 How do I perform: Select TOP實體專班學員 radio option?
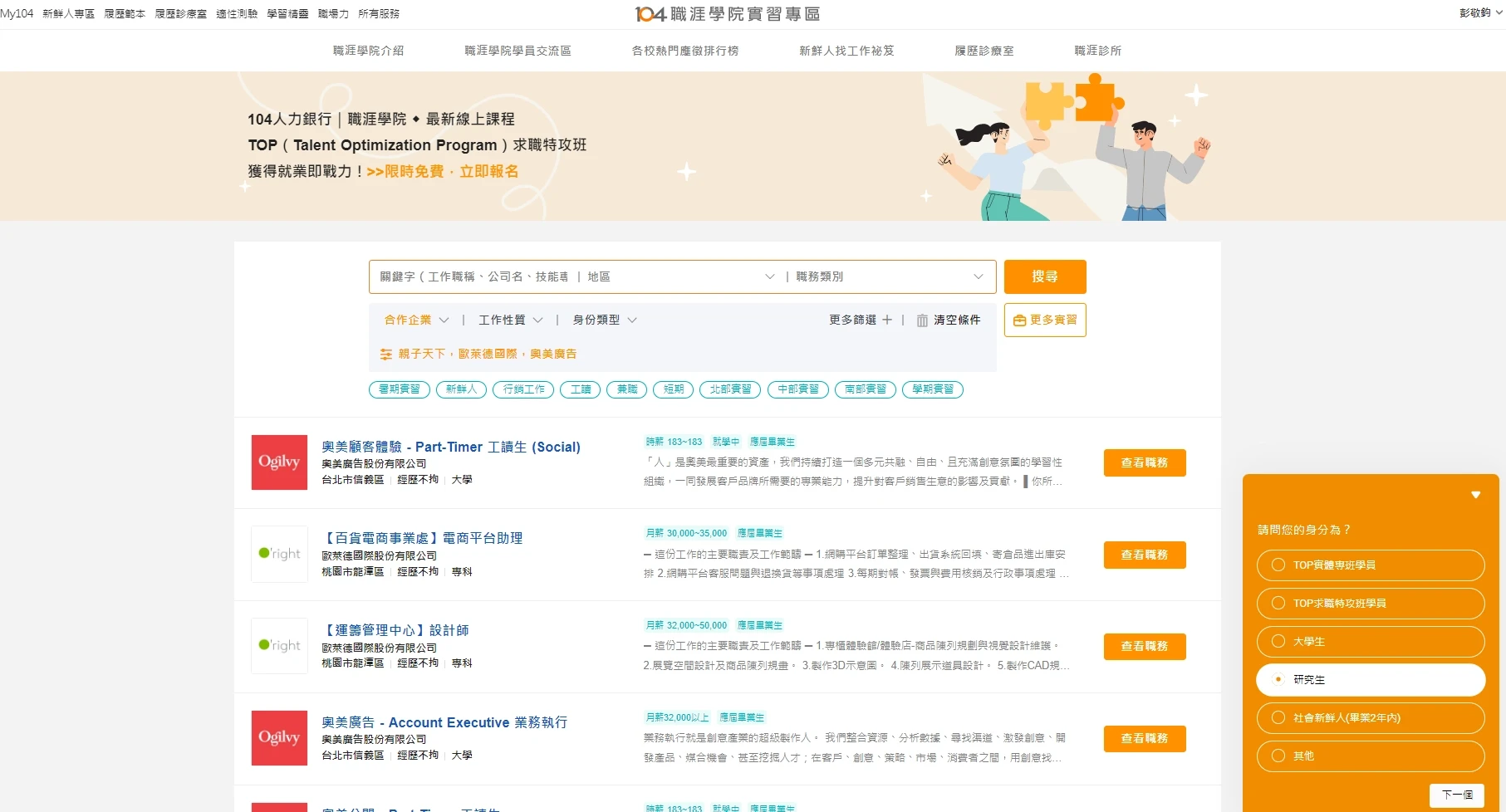pos(1371,565)
